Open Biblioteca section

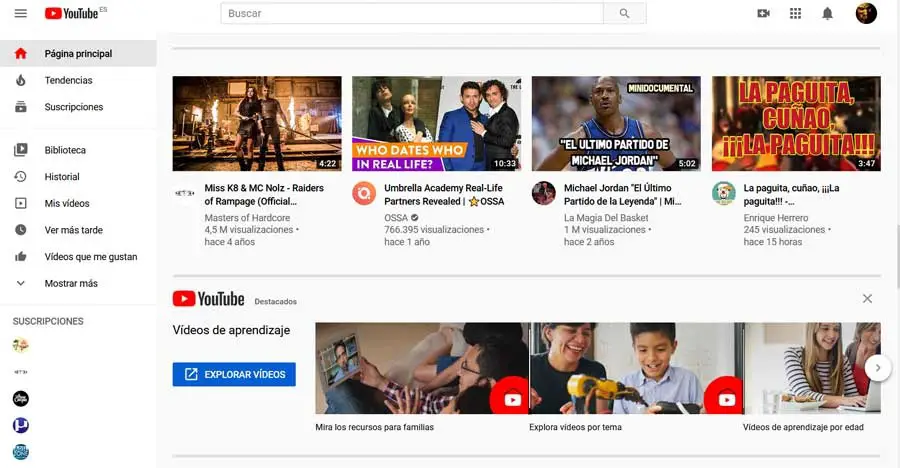point(78,150)
